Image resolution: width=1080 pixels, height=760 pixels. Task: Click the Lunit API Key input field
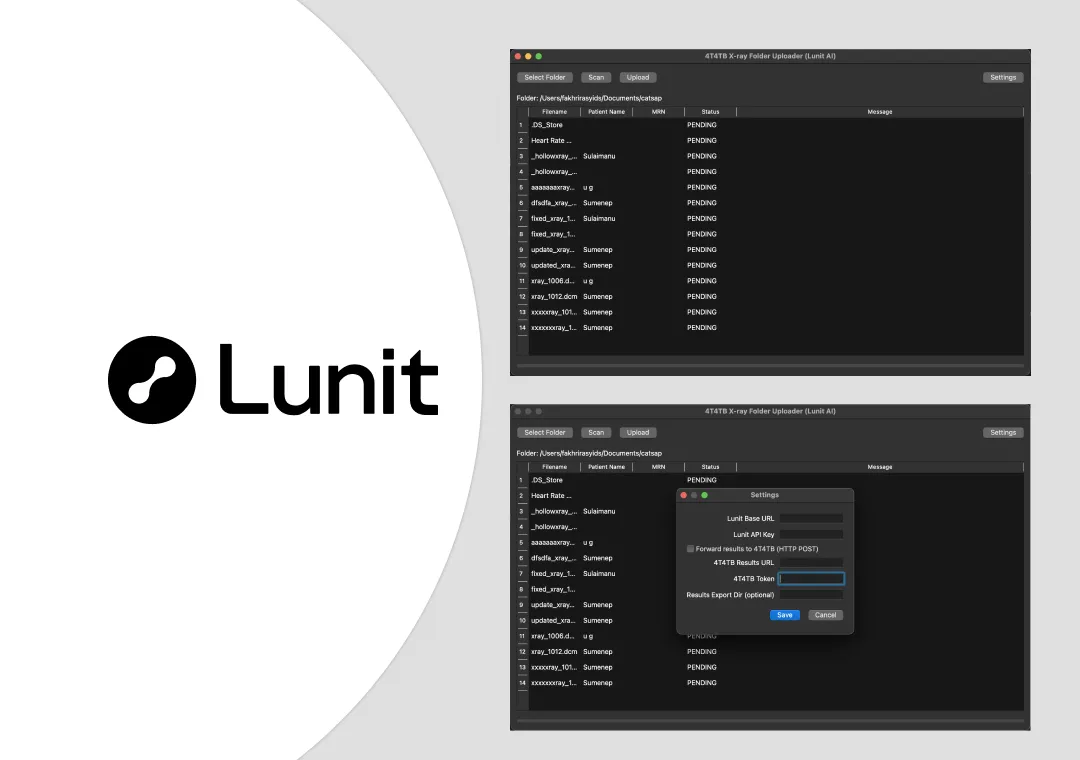coord(811,534)
